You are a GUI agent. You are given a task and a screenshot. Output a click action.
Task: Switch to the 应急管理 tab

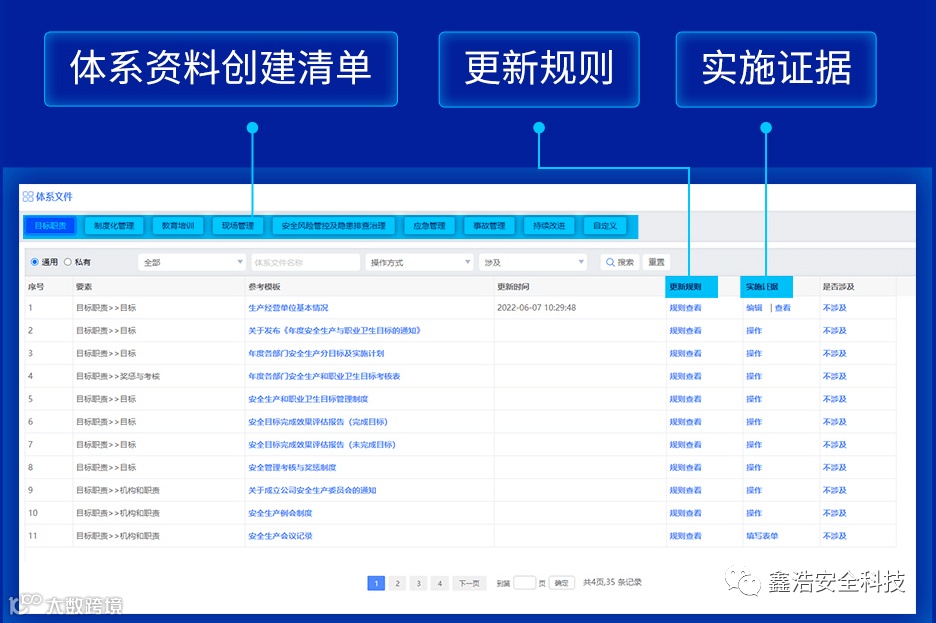click(429, 226)
